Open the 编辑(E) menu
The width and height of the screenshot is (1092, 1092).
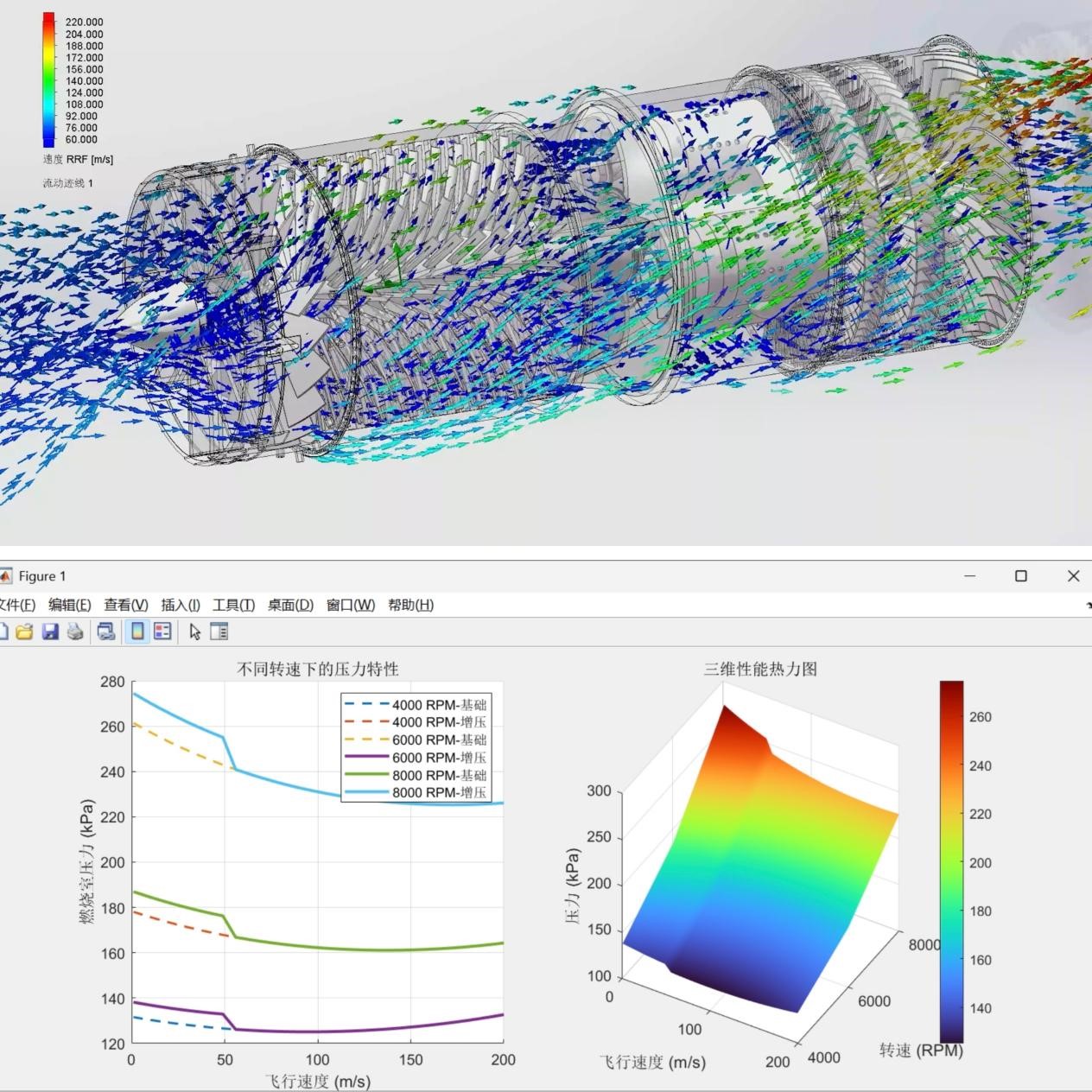pyautogui.click(x=69, y=605)
